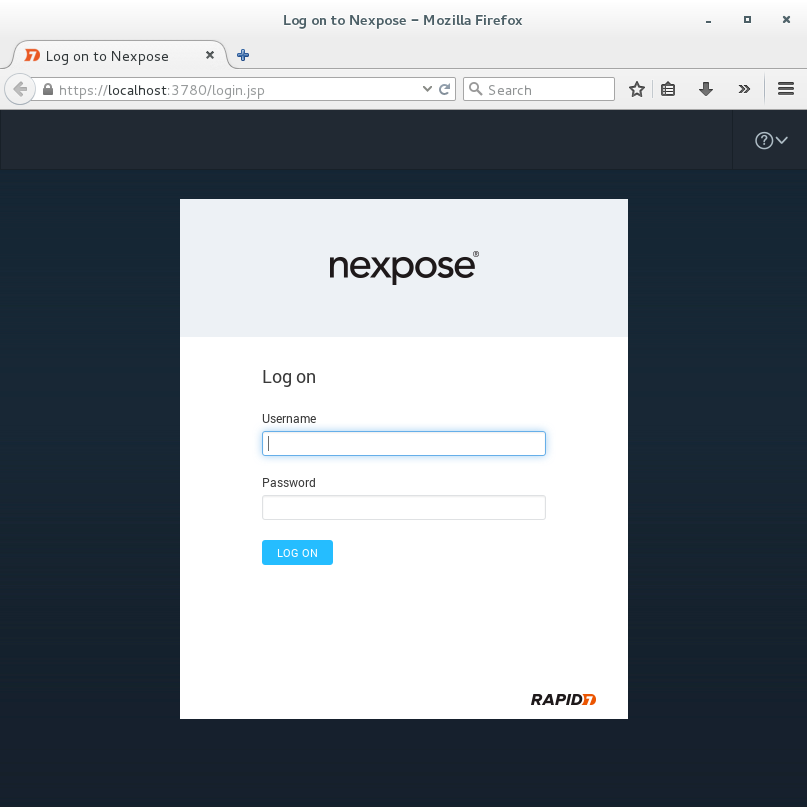Click the 'Username' field label
The image size is (807, 807).
click(x=289, y=418)
